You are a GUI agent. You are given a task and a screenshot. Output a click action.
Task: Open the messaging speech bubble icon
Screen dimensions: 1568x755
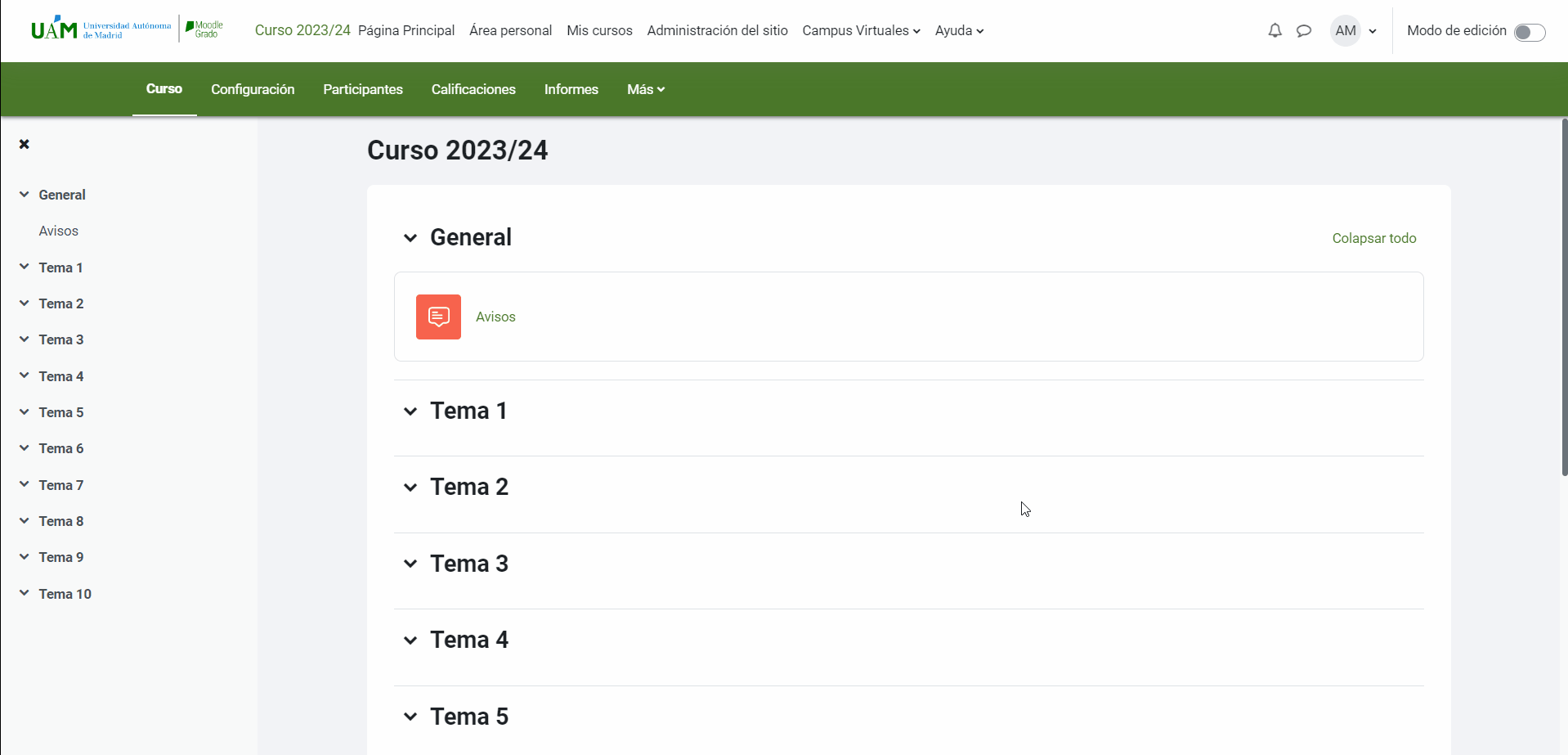1304,31
